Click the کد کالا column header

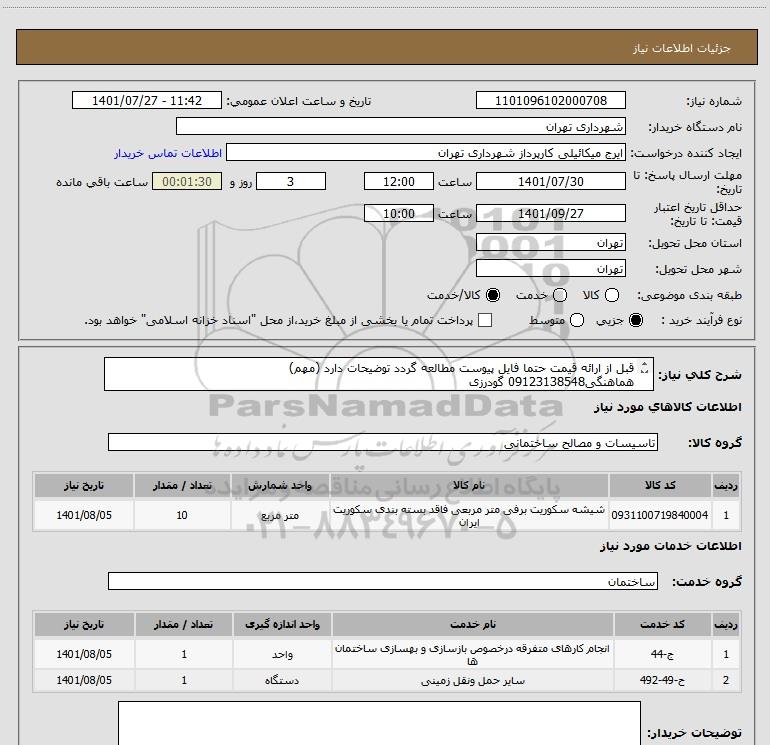tap(660, 486)
